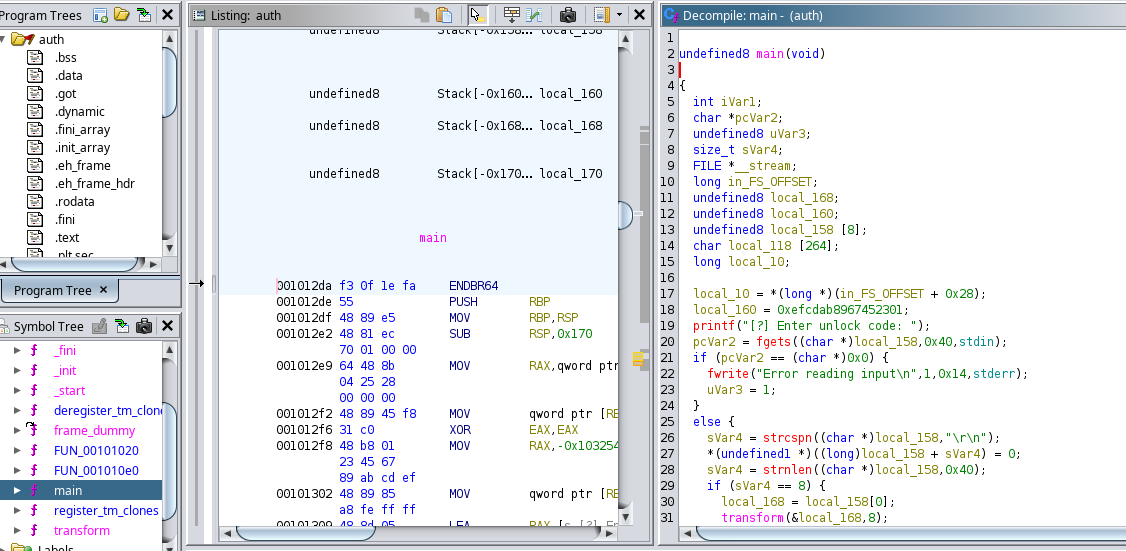Select the .dynamic section fragment
The image size is (1126, 551).
79,111
